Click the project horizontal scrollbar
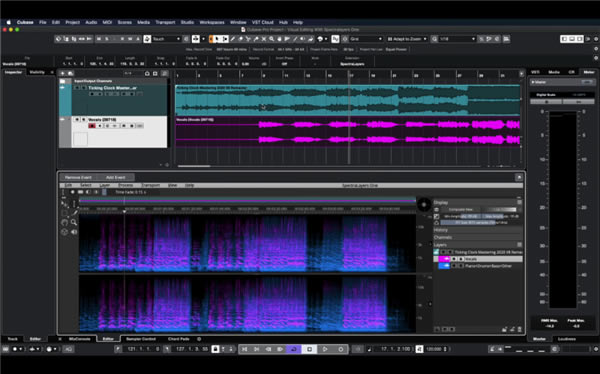This screenshot has height=374, width=600. pyautogui.click(x=194, y=166)
